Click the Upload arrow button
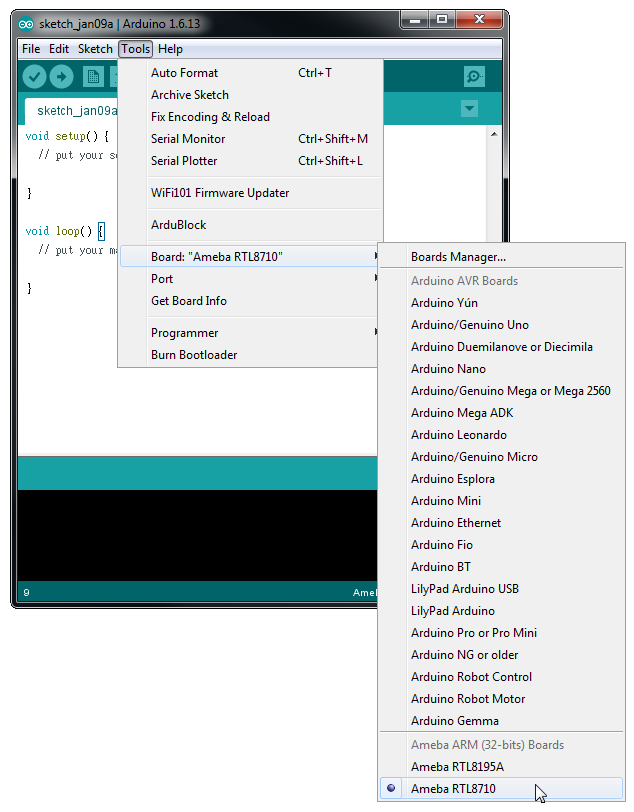This screenshot has height=812, width=634. (x=62, y=77)
